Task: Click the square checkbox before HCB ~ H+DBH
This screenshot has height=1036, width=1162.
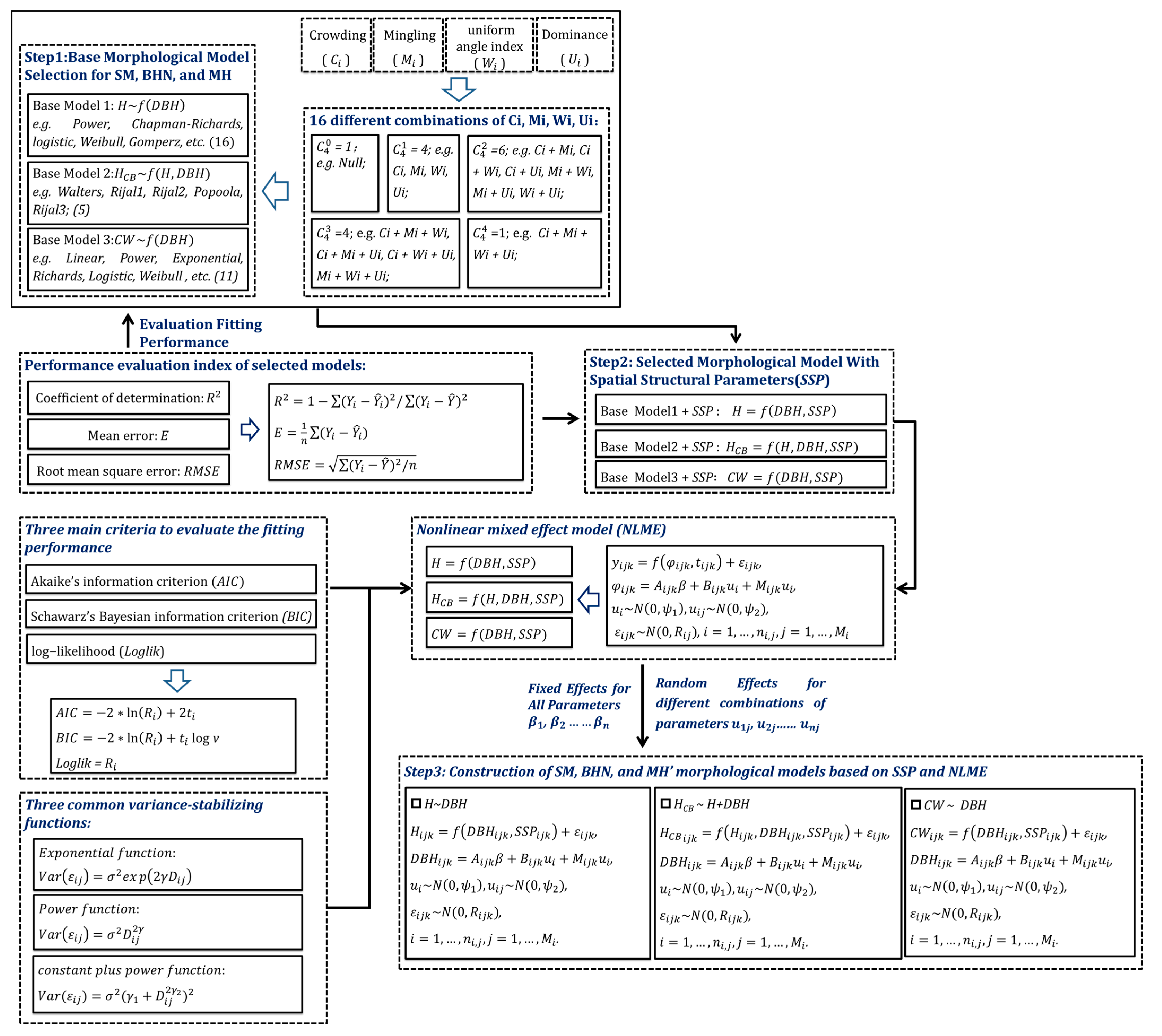Action: pyautogui.click(x=665, y=803)
